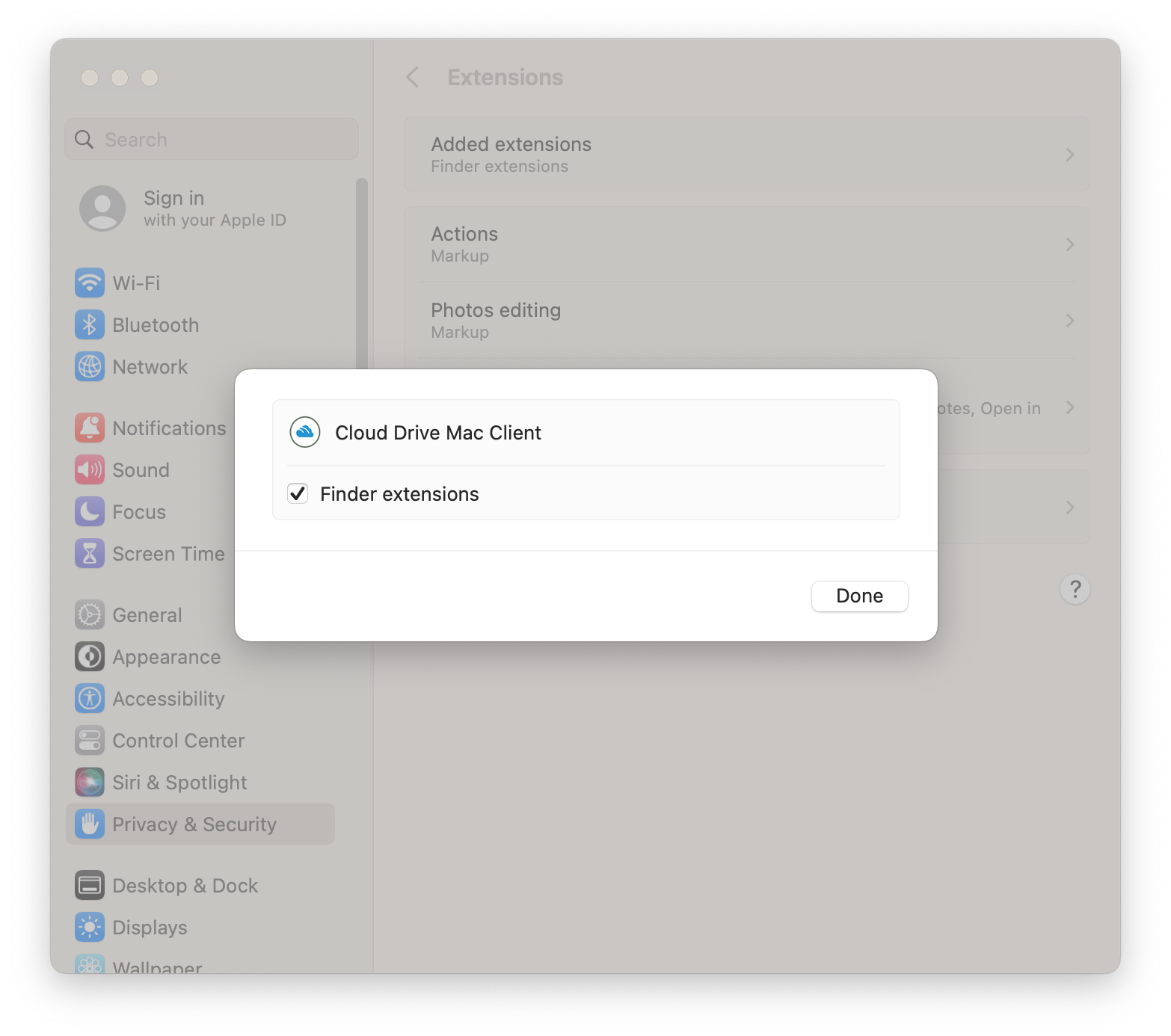1171x1036 pixels.
Task: Expand Photos editing row chevron
Action: pyautogui.click(x=1070, y=321)
